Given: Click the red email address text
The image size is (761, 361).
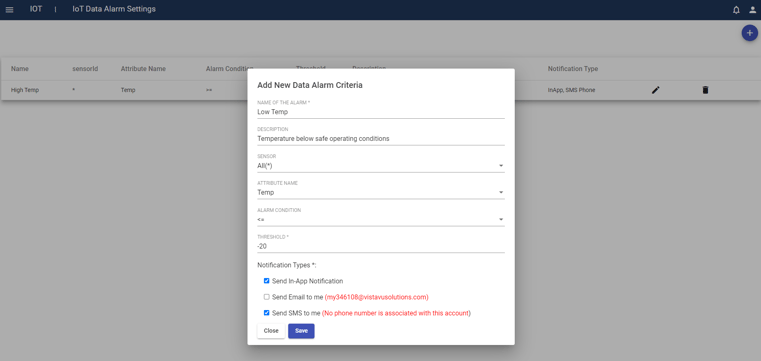Looking at the screenshot, I should click(x=377, y=297).
